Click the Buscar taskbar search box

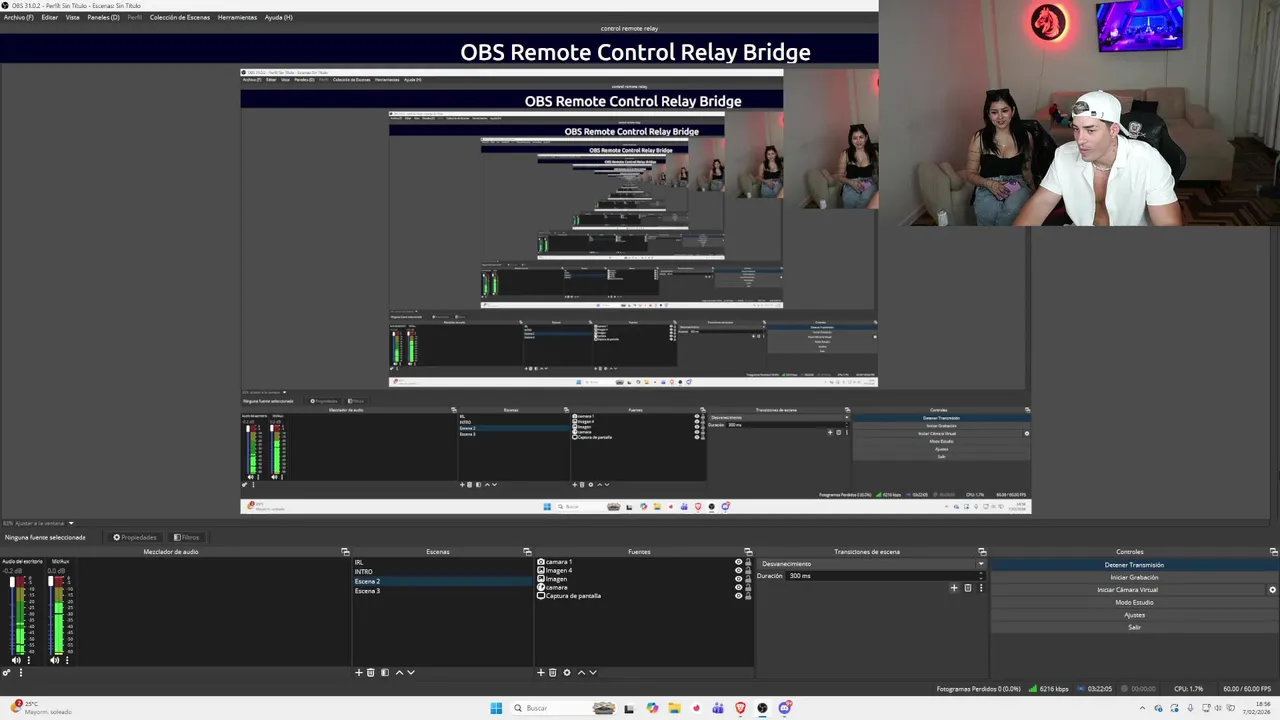click(565, 708)
